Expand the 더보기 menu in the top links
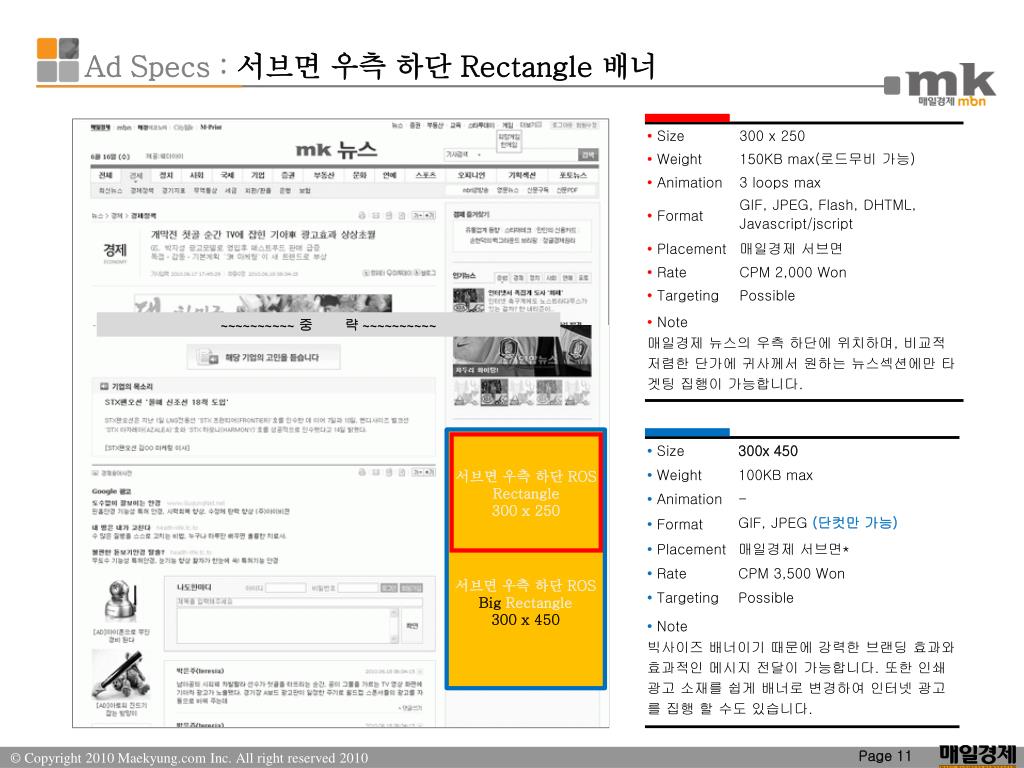 pyautogui.click(x=530, y=125)
